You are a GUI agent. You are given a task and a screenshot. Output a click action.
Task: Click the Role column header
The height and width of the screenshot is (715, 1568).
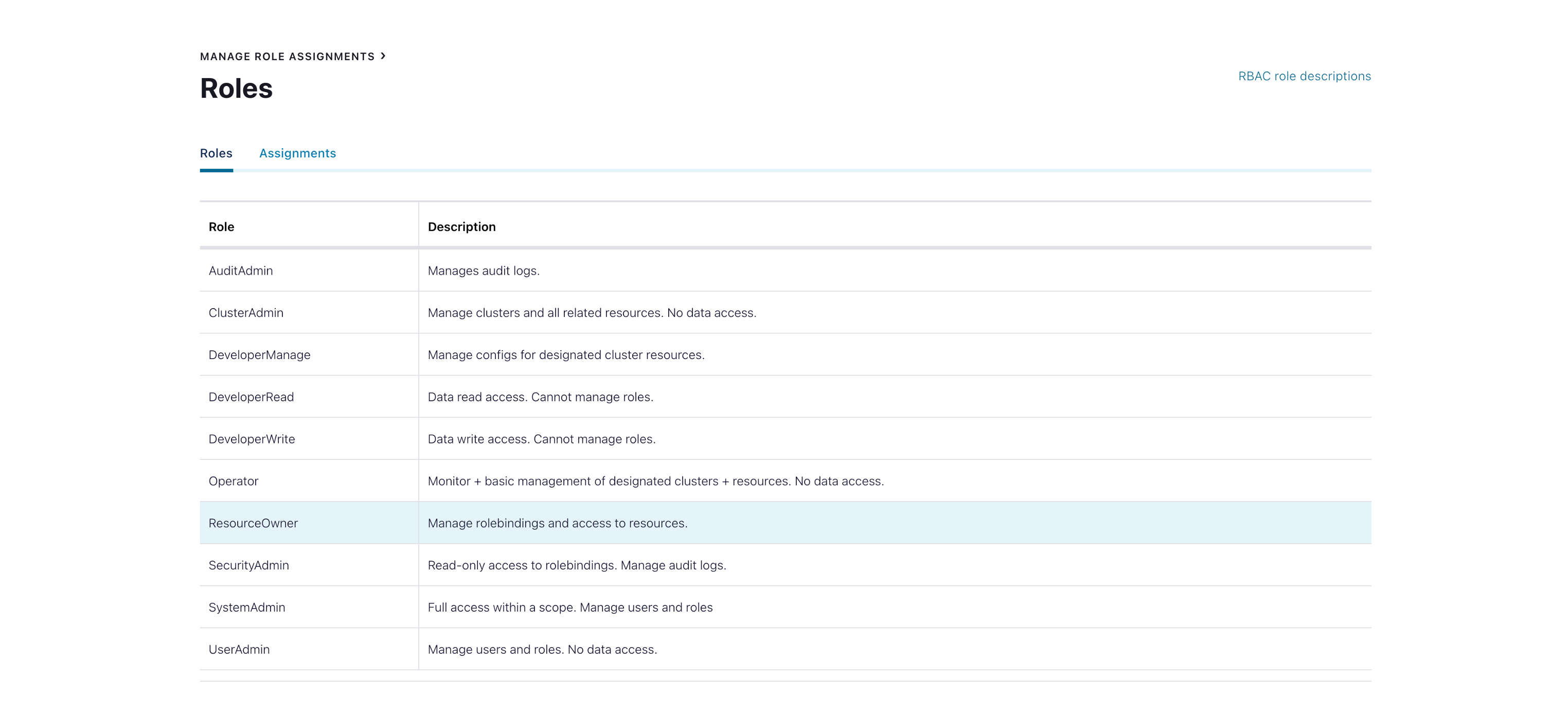pos(222,227)
